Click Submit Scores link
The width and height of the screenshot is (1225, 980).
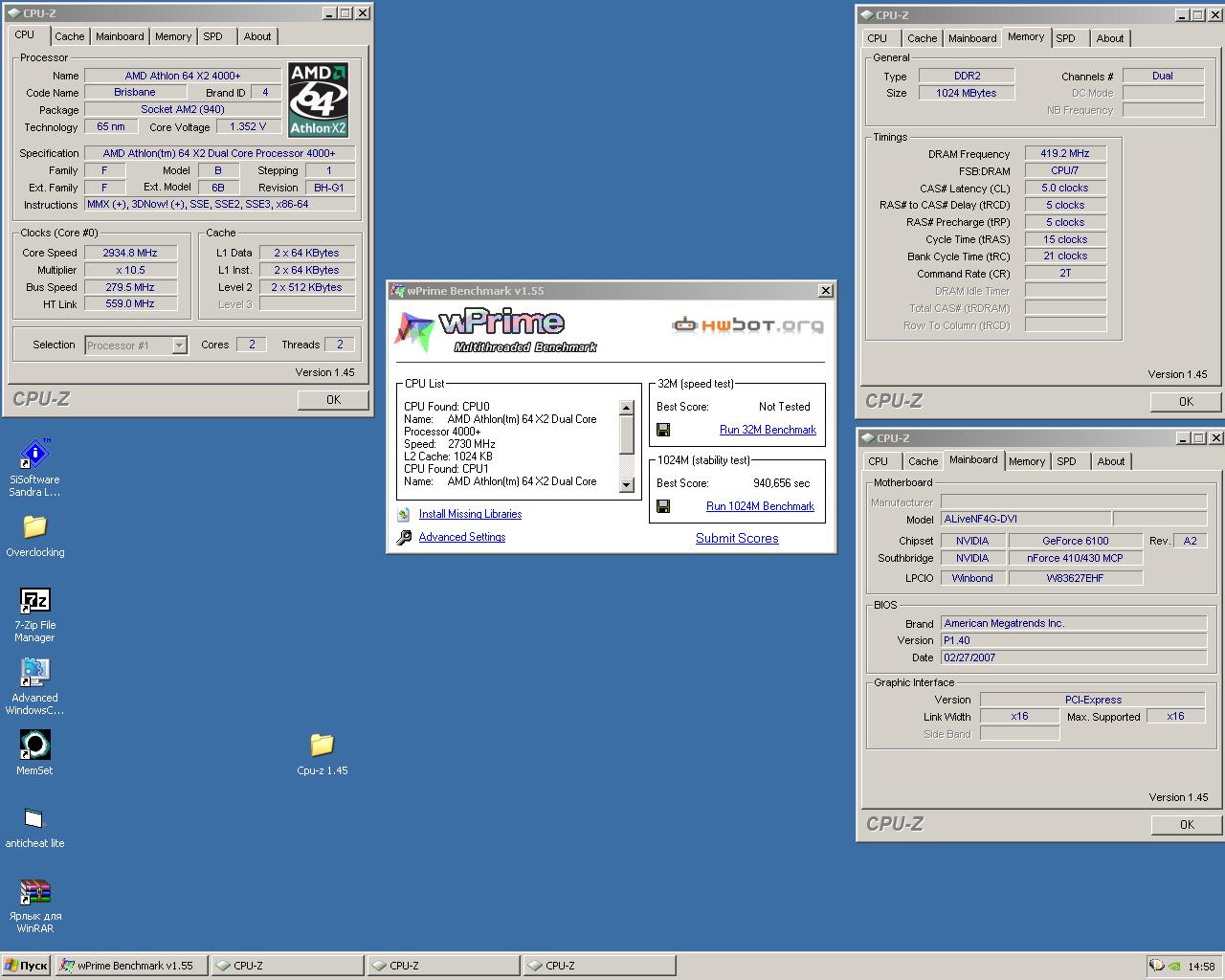pyautogui.click(x=737, y=538)
